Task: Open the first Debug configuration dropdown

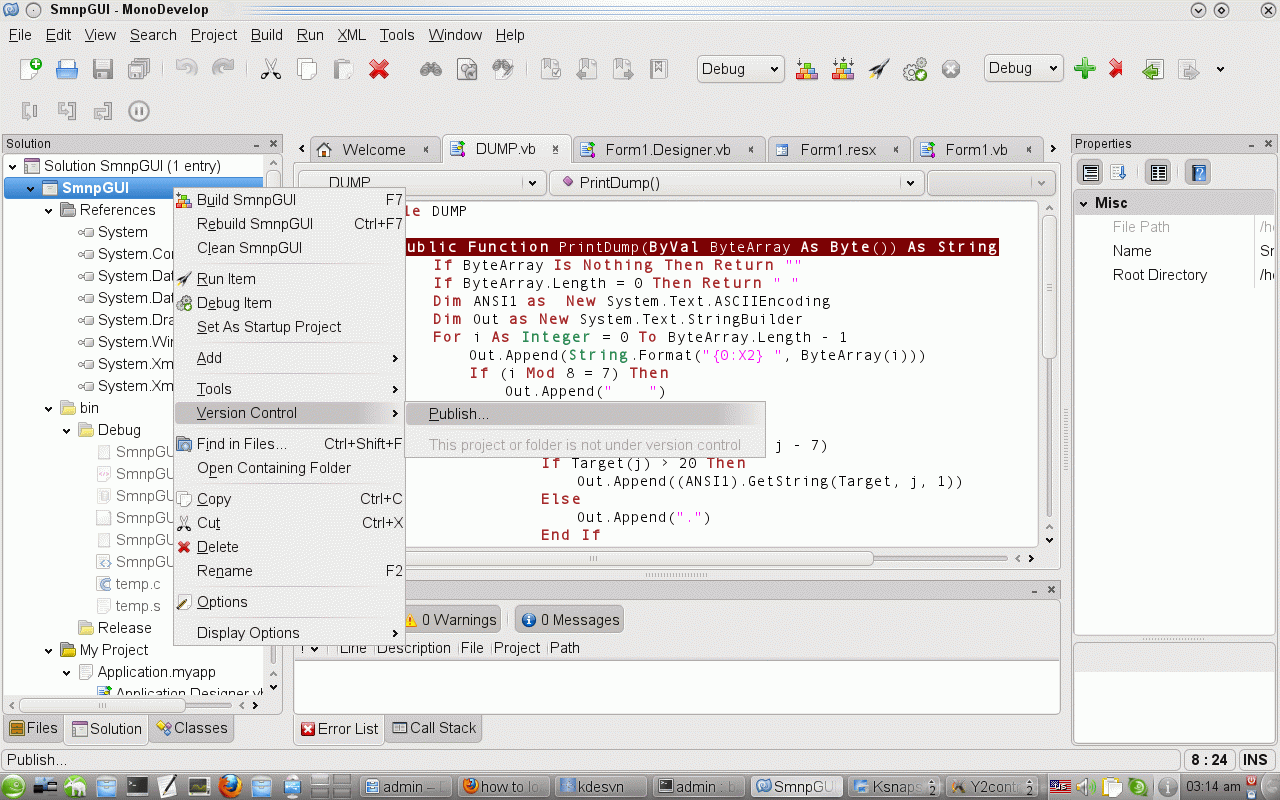Action: coord(741,69)
